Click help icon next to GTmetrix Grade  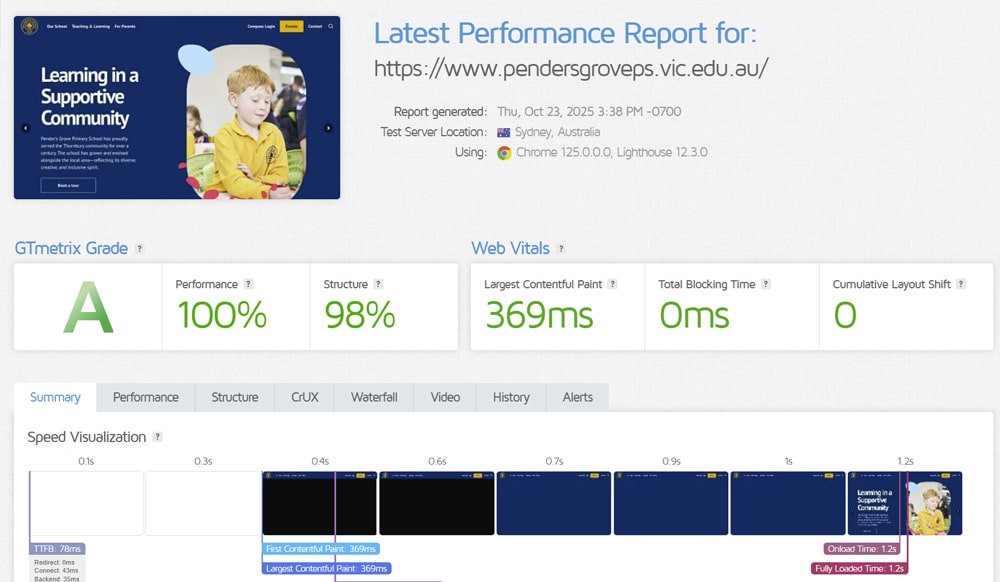(140, 249)
